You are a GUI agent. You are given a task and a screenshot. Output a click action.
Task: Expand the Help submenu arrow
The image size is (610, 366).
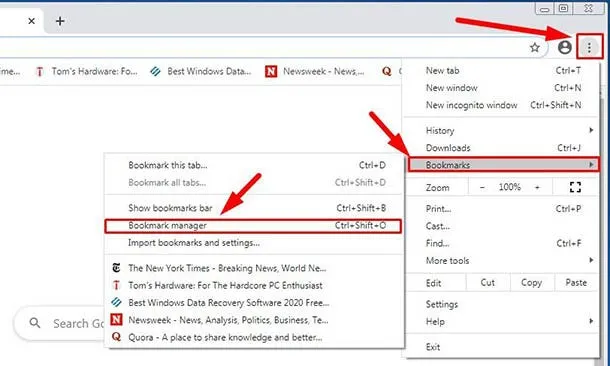point(591,321)
